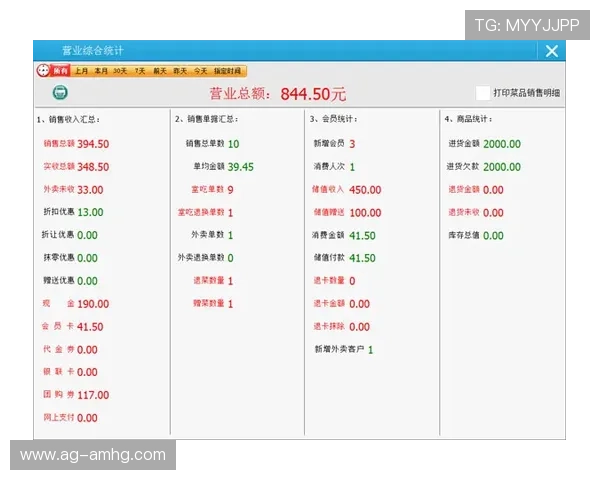The image size is (600, 480).
Task: Close the 营业综合统计 window
Action: [551, 51]
